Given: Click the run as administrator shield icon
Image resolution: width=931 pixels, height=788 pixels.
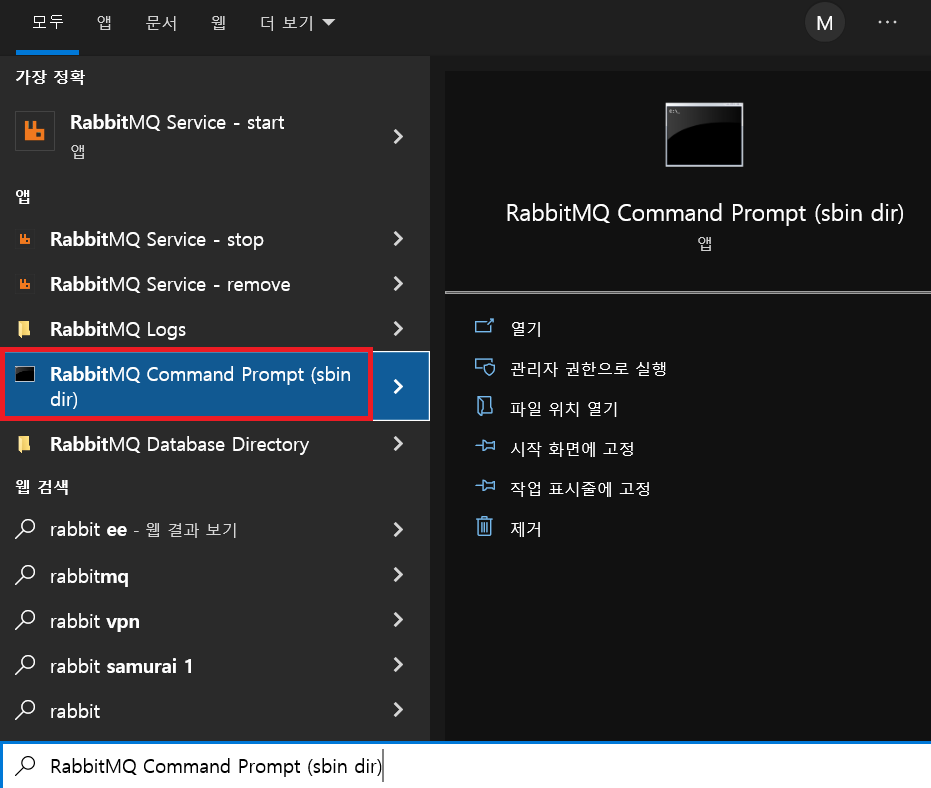Looking at the screenshot, I should (484, 367).
